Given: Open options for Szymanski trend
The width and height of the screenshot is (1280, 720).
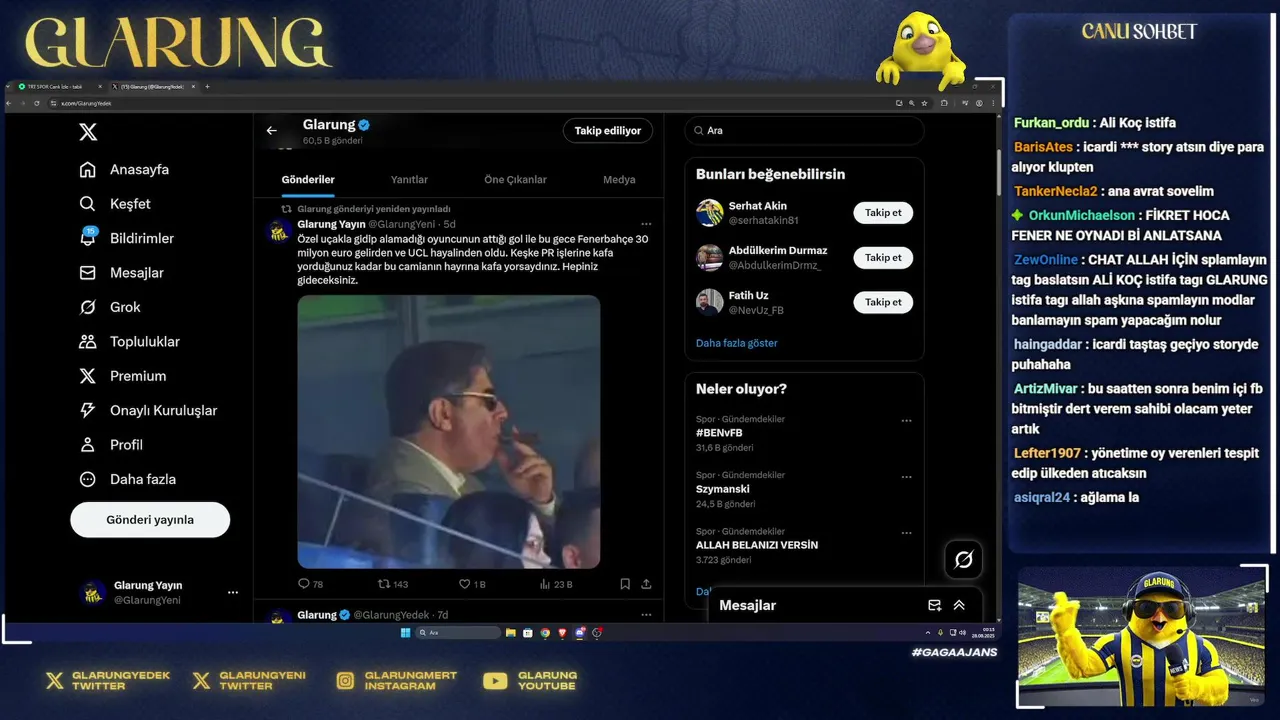Looking at the screenshot, I should (906, 477).
